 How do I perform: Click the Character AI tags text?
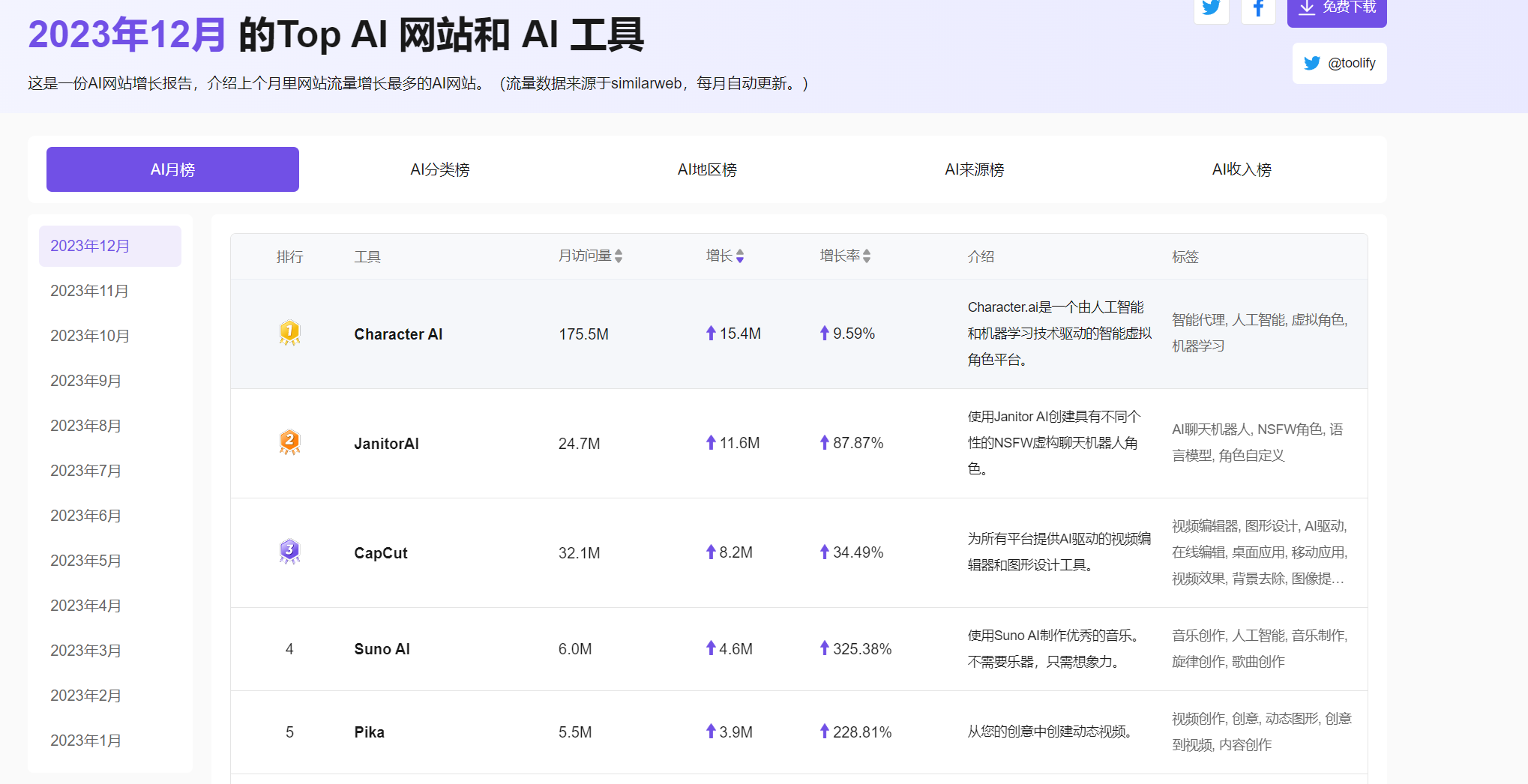coord(1260,333)
